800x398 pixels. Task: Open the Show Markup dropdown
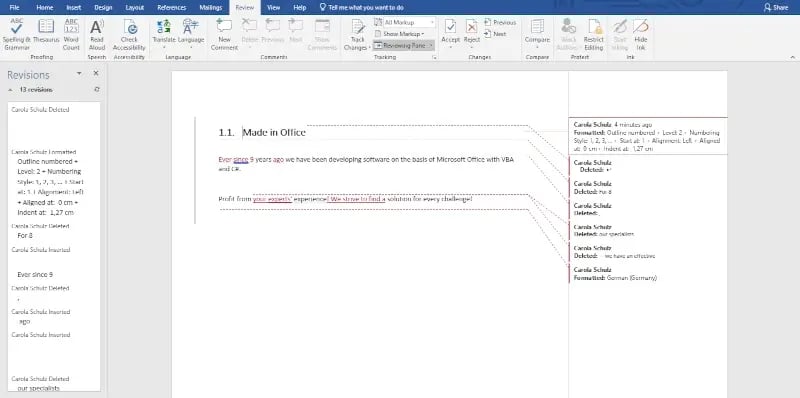click(399, 34)
